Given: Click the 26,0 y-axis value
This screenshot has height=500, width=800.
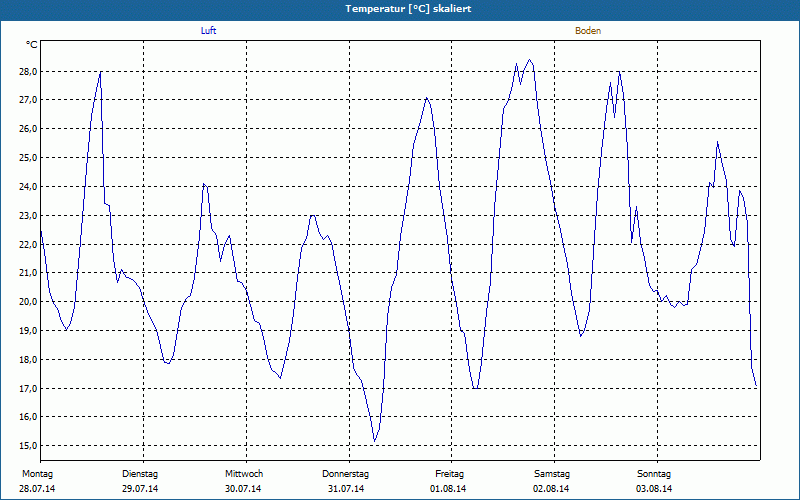Looking at the screenshot, I should click(28, 129).
